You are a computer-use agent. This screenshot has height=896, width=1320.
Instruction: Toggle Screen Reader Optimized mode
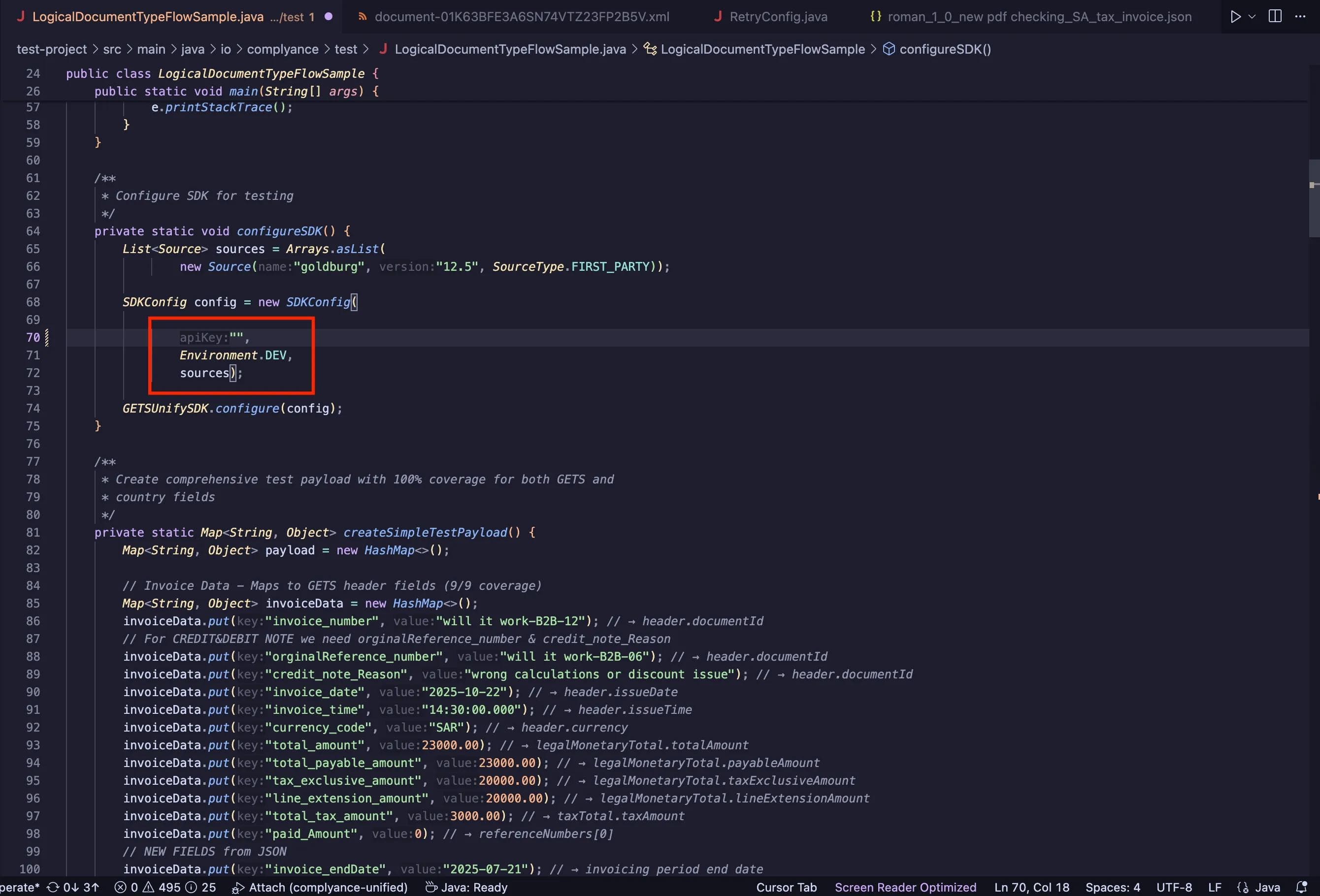tap(905, 887)
